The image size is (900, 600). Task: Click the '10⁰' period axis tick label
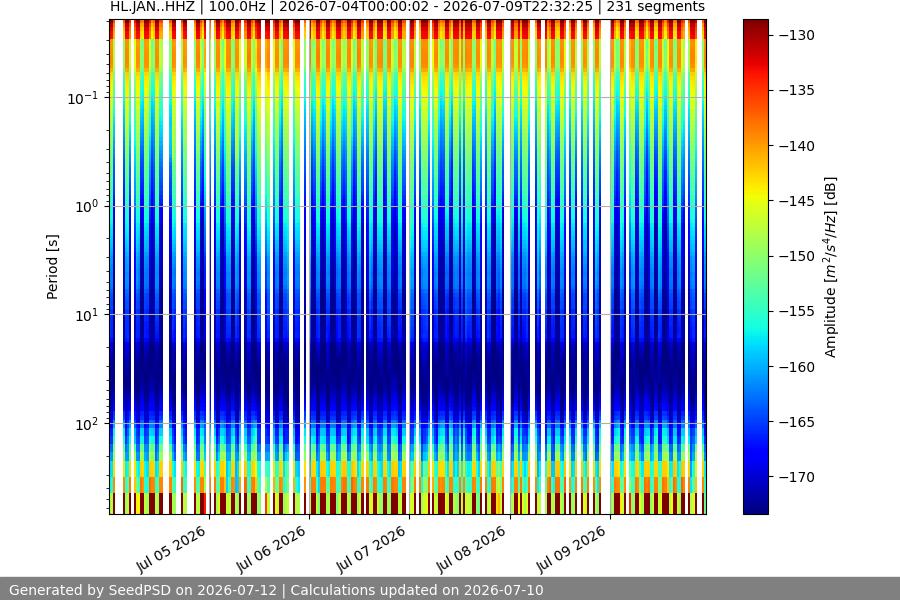[86, 207]
